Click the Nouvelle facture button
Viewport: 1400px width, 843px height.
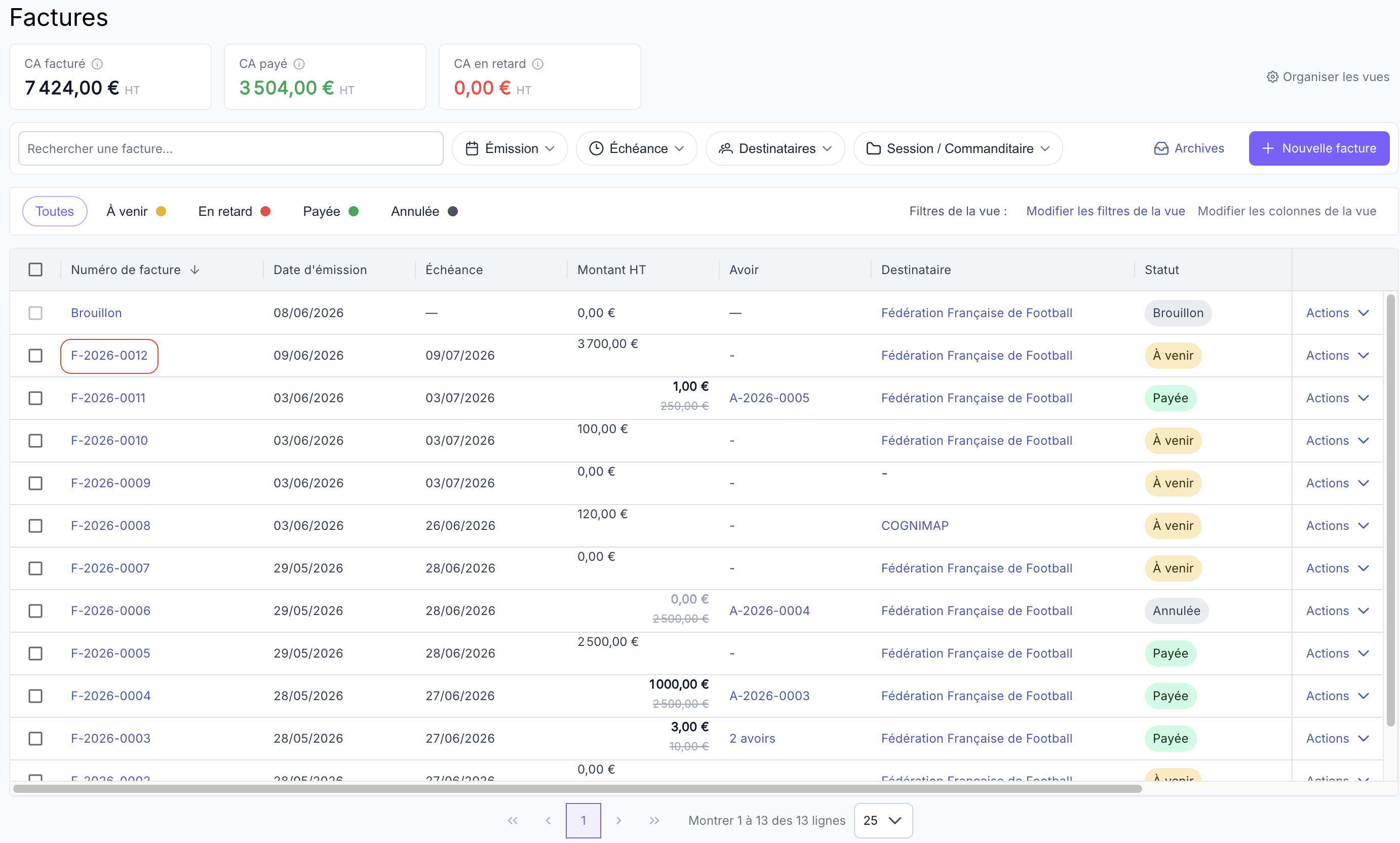click(1319, 148)
